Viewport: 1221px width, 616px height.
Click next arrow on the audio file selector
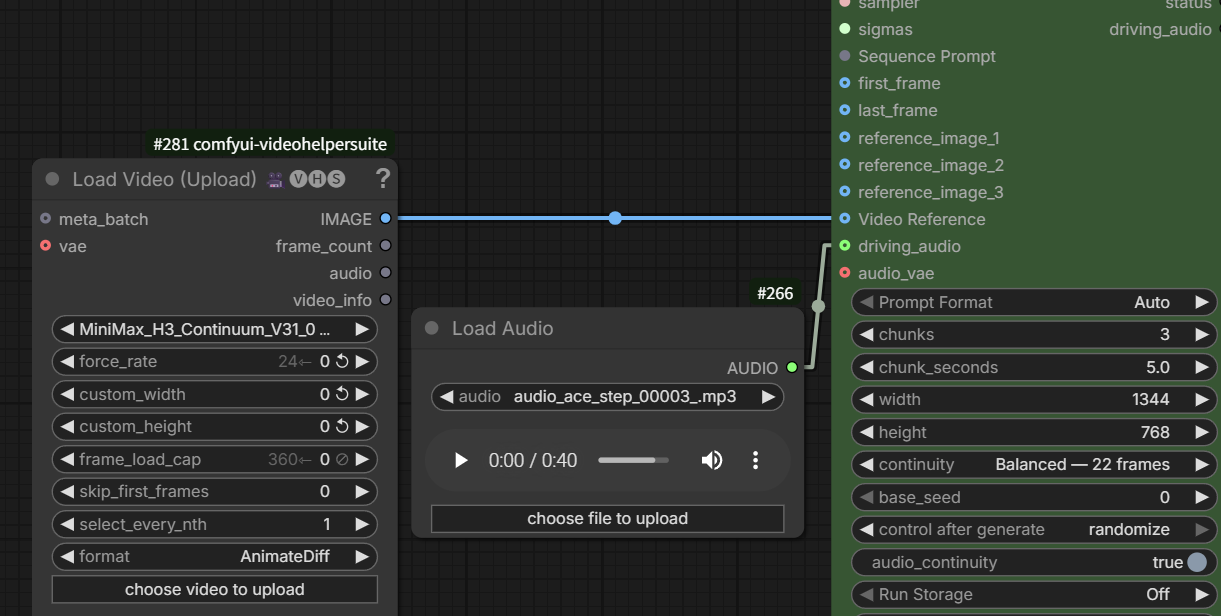(768, 396)
